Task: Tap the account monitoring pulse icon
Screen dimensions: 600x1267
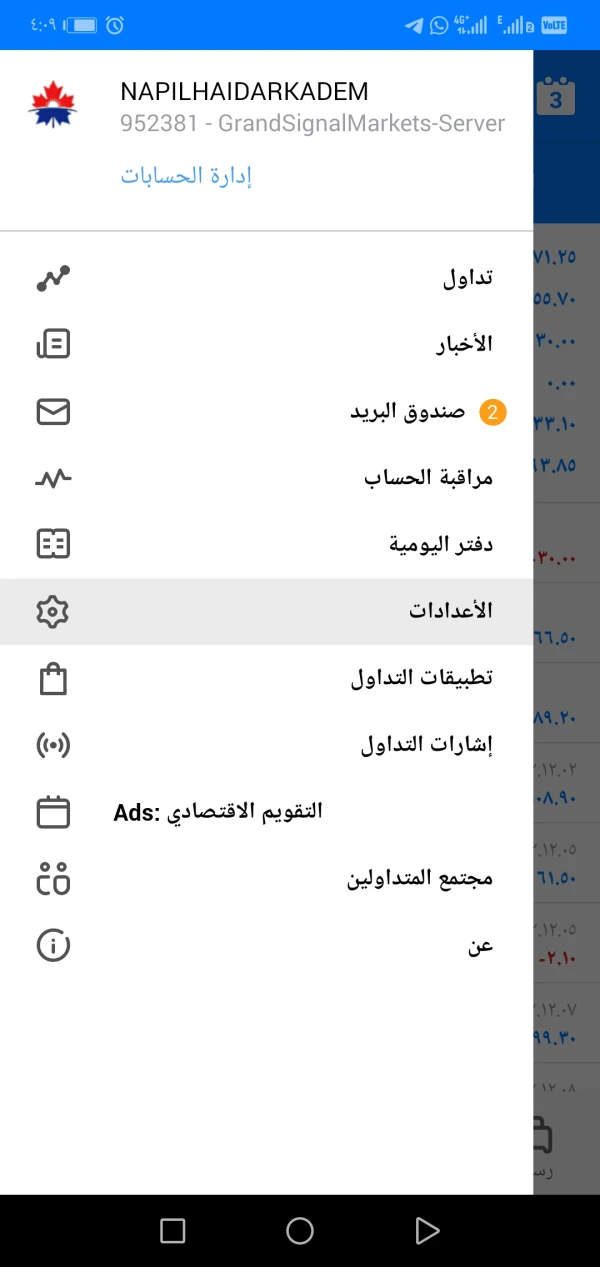Action: pos(53,478)
